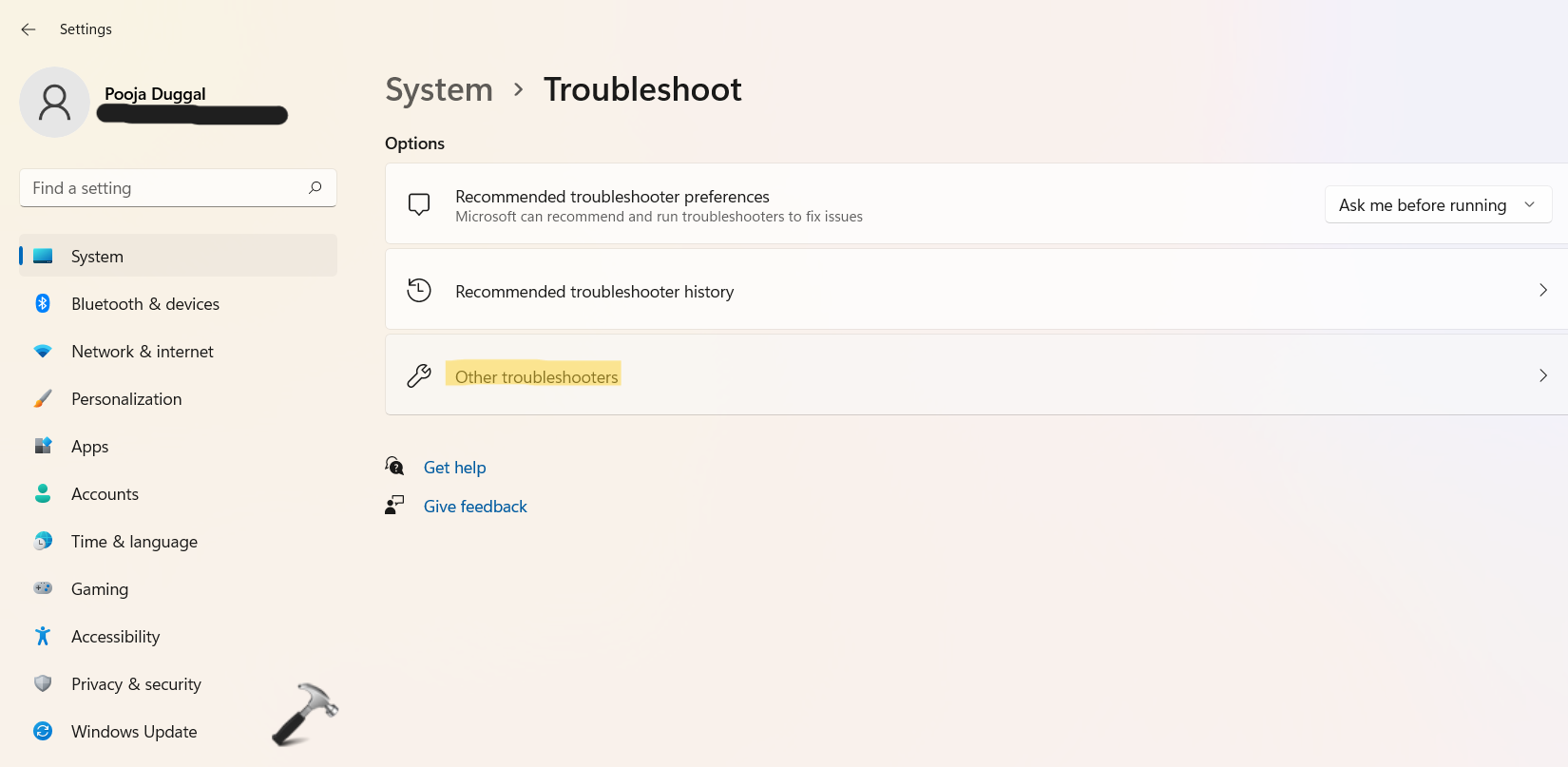The width and height of the screenshot is (1568, 767).
Task: Click the troubleshooter history clock icon
Action: click(x=419, y=291)
